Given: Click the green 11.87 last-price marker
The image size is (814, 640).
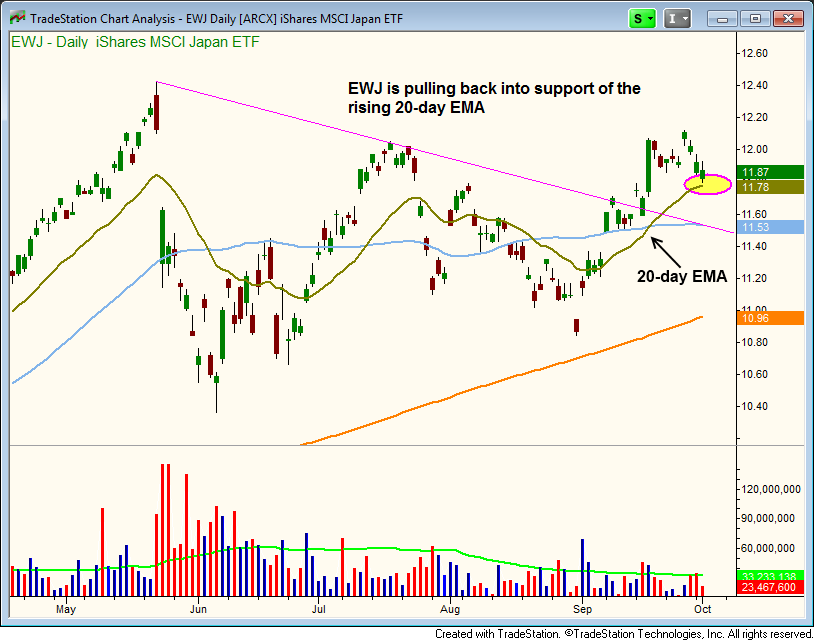Looking at the screenshot, I should click(x=765, y=172).
